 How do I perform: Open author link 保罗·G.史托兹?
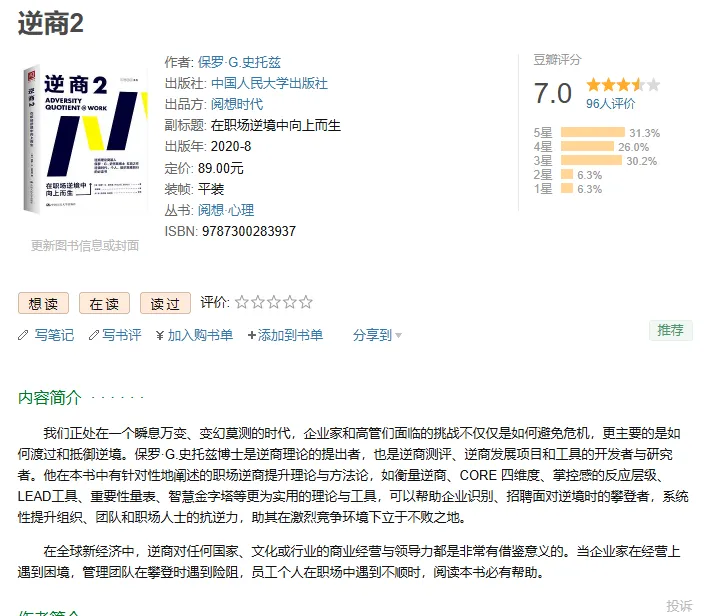239,62
